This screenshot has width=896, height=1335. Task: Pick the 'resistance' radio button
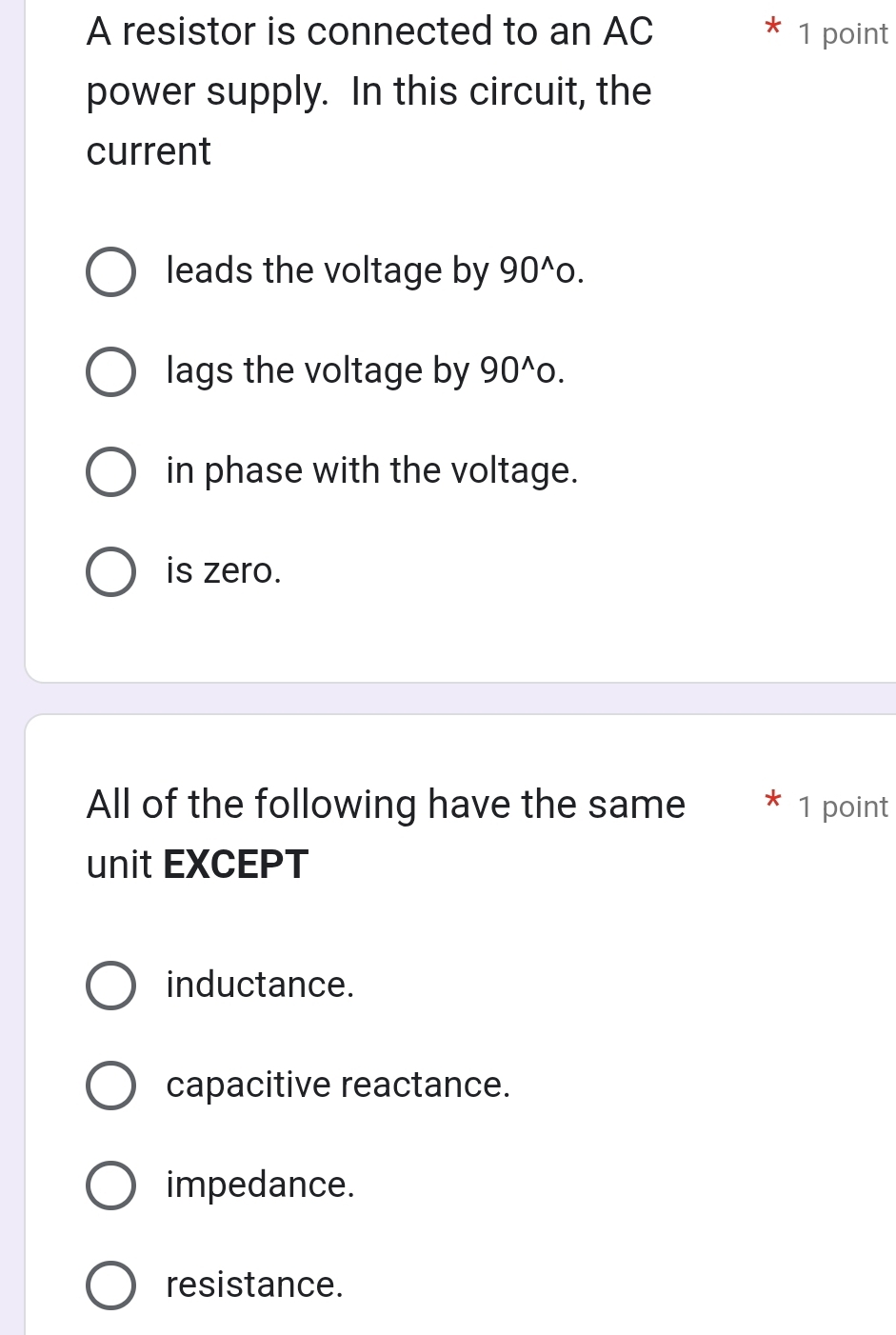click(110, 1285)
